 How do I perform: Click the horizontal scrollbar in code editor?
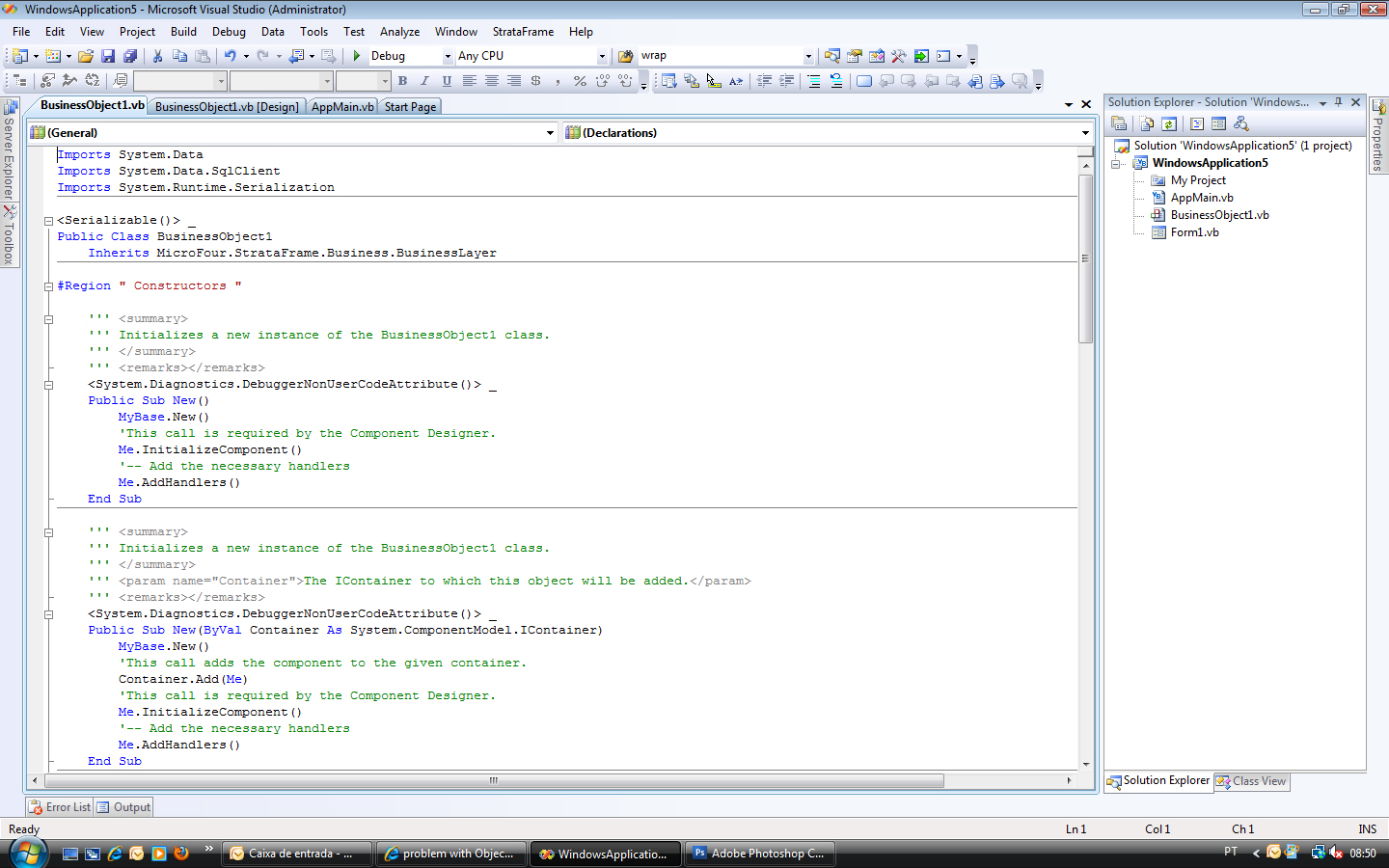pyautogui.click(x=492, y=780)
